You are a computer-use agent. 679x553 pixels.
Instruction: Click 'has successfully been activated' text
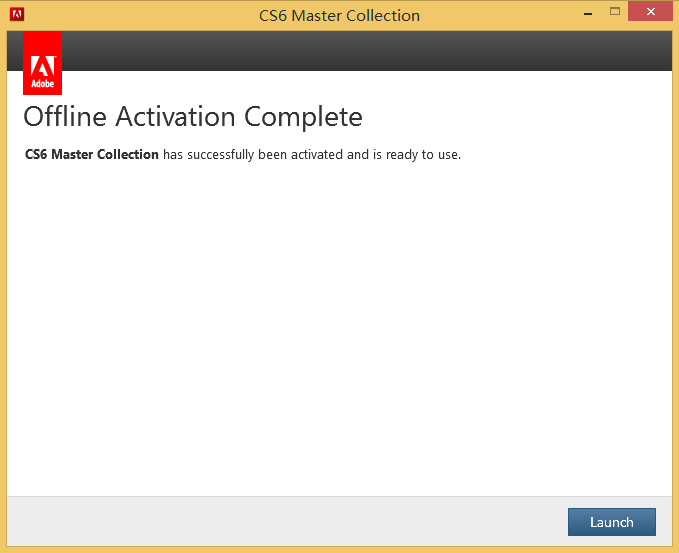pyautogui.click(x=253, y=155)
